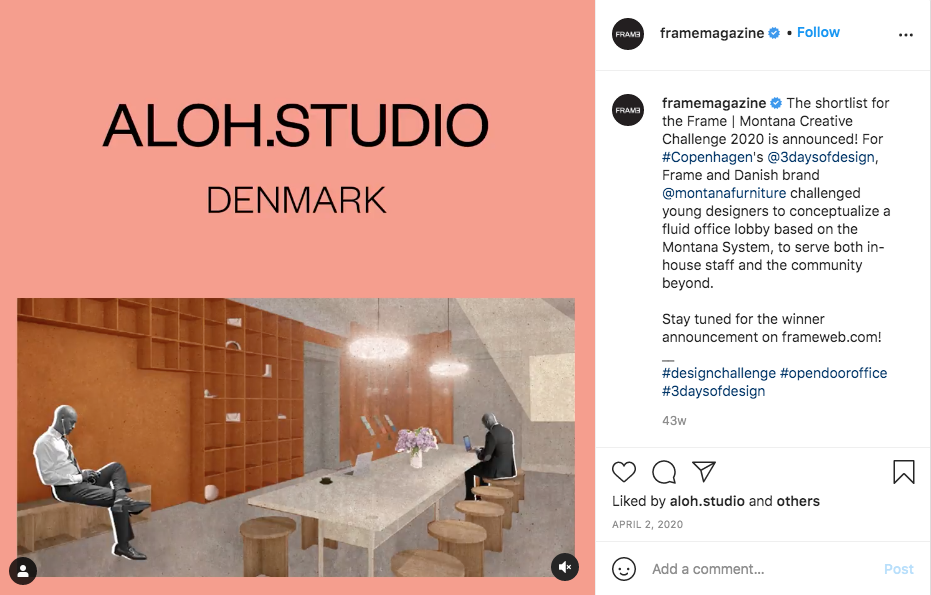
Task: Open the #opendooroffice hashtag
Action: click(x=833, y=373)
